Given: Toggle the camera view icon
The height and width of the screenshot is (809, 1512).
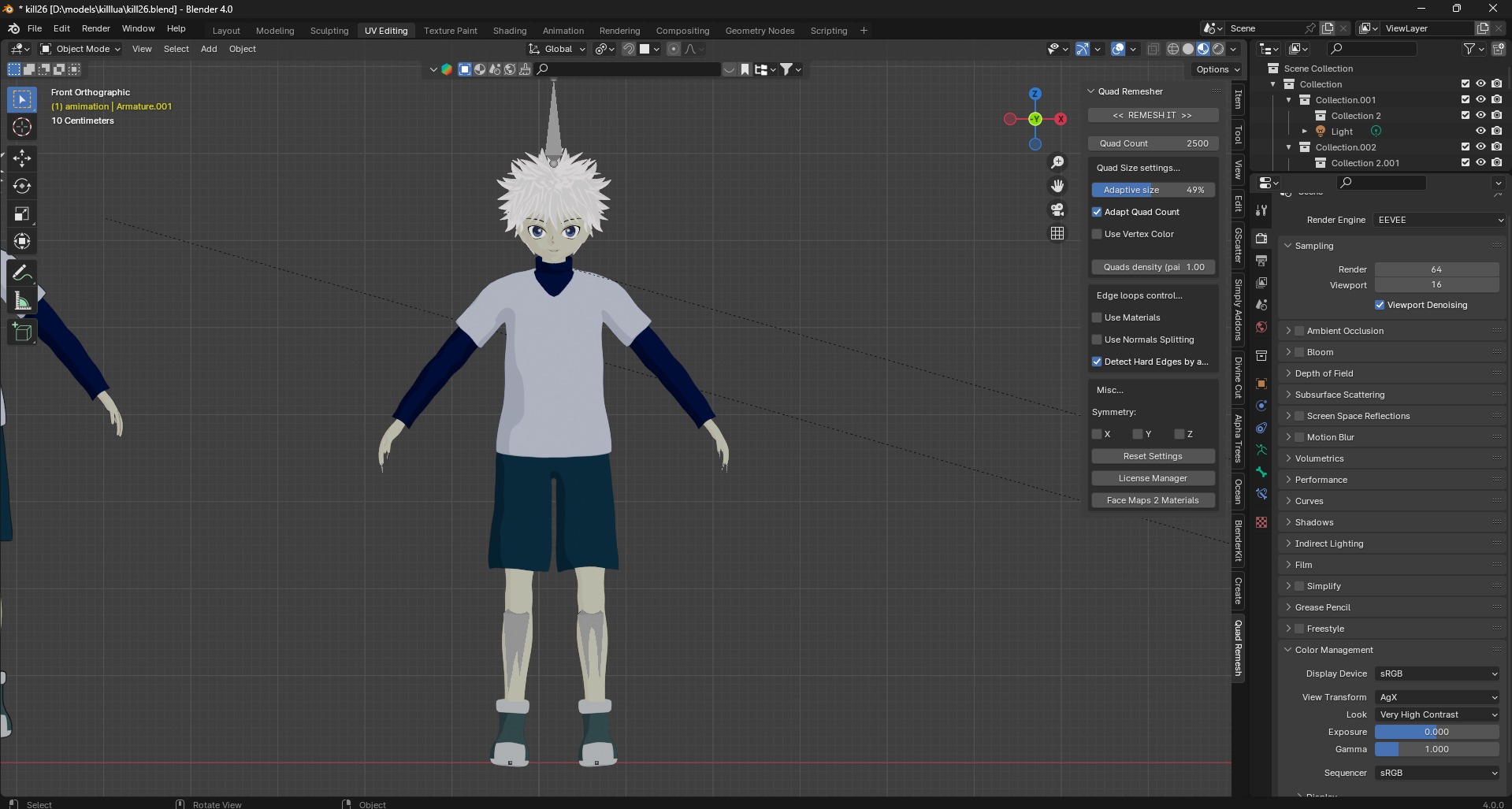Looking at the screenshot, I should (x=1057, y=210).
